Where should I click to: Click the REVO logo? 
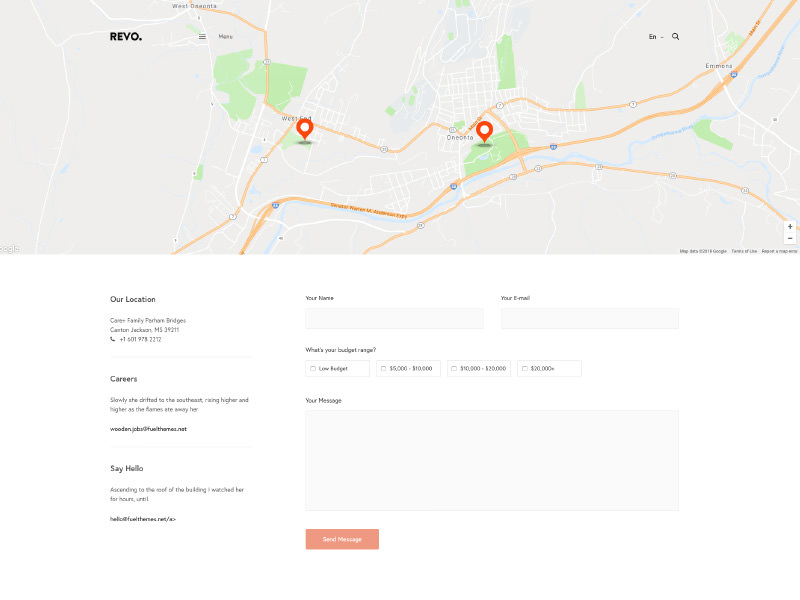(126, 37)
